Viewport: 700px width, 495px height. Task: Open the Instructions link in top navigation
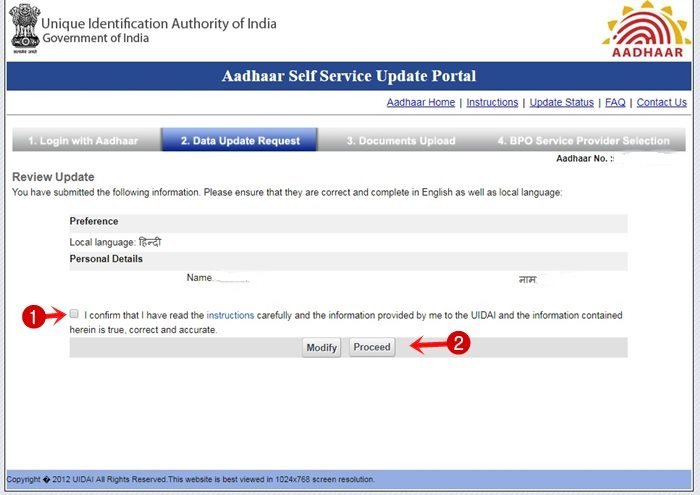492,102
